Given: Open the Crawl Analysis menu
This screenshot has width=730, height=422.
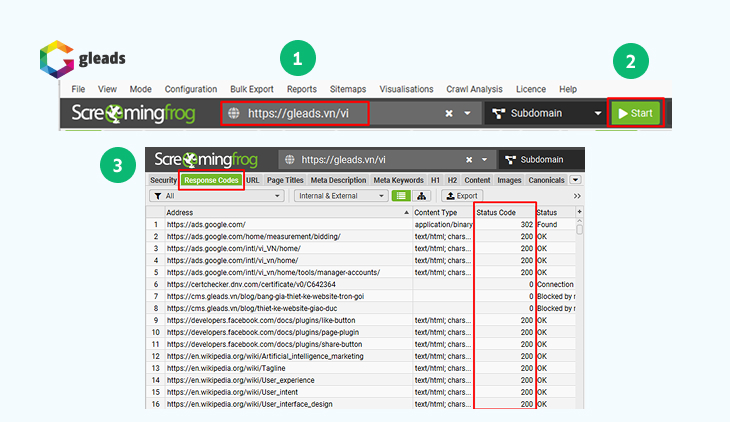Looking at the screenshot, I should tap(474, 89).
